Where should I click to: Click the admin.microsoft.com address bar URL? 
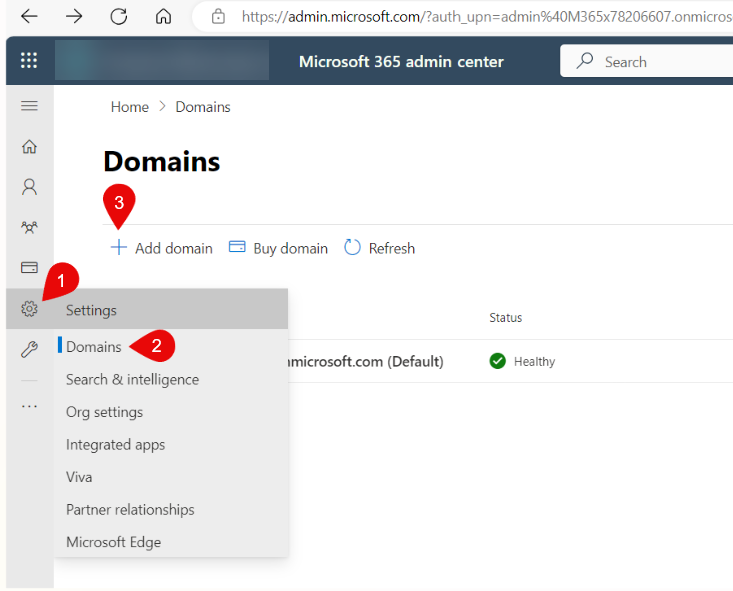click(x=486, y=17)
